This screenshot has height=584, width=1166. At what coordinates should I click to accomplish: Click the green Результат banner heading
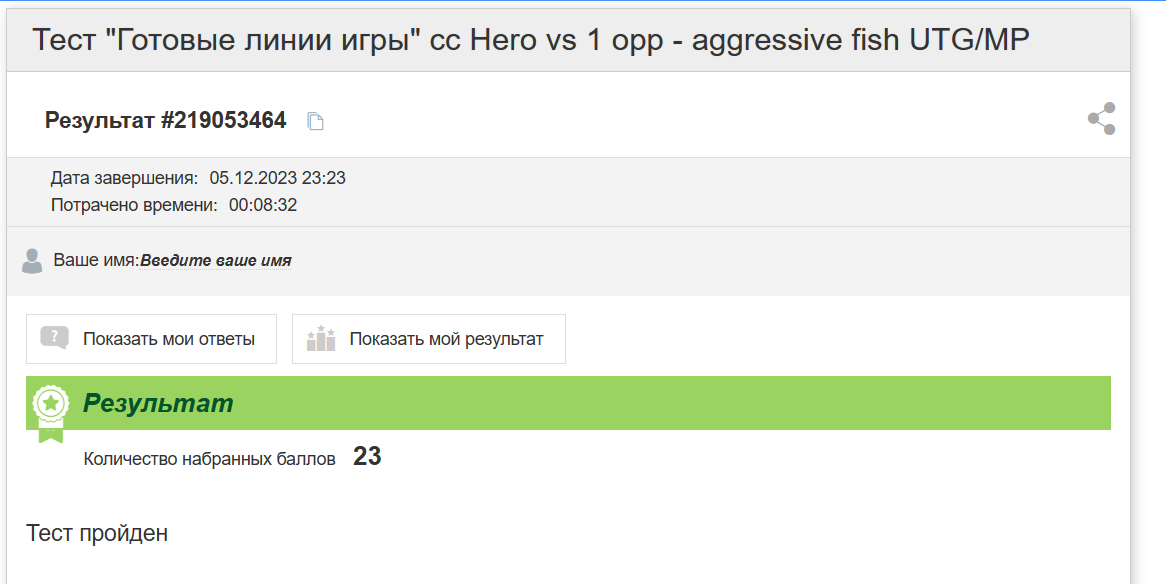click(158, 403)
